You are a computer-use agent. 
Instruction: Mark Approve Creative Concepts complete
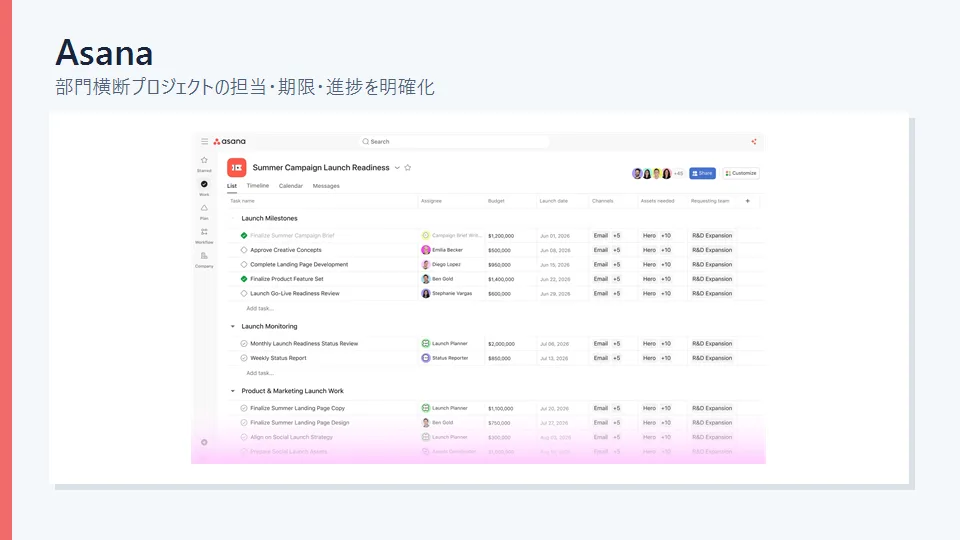click(x=244, y=250)
